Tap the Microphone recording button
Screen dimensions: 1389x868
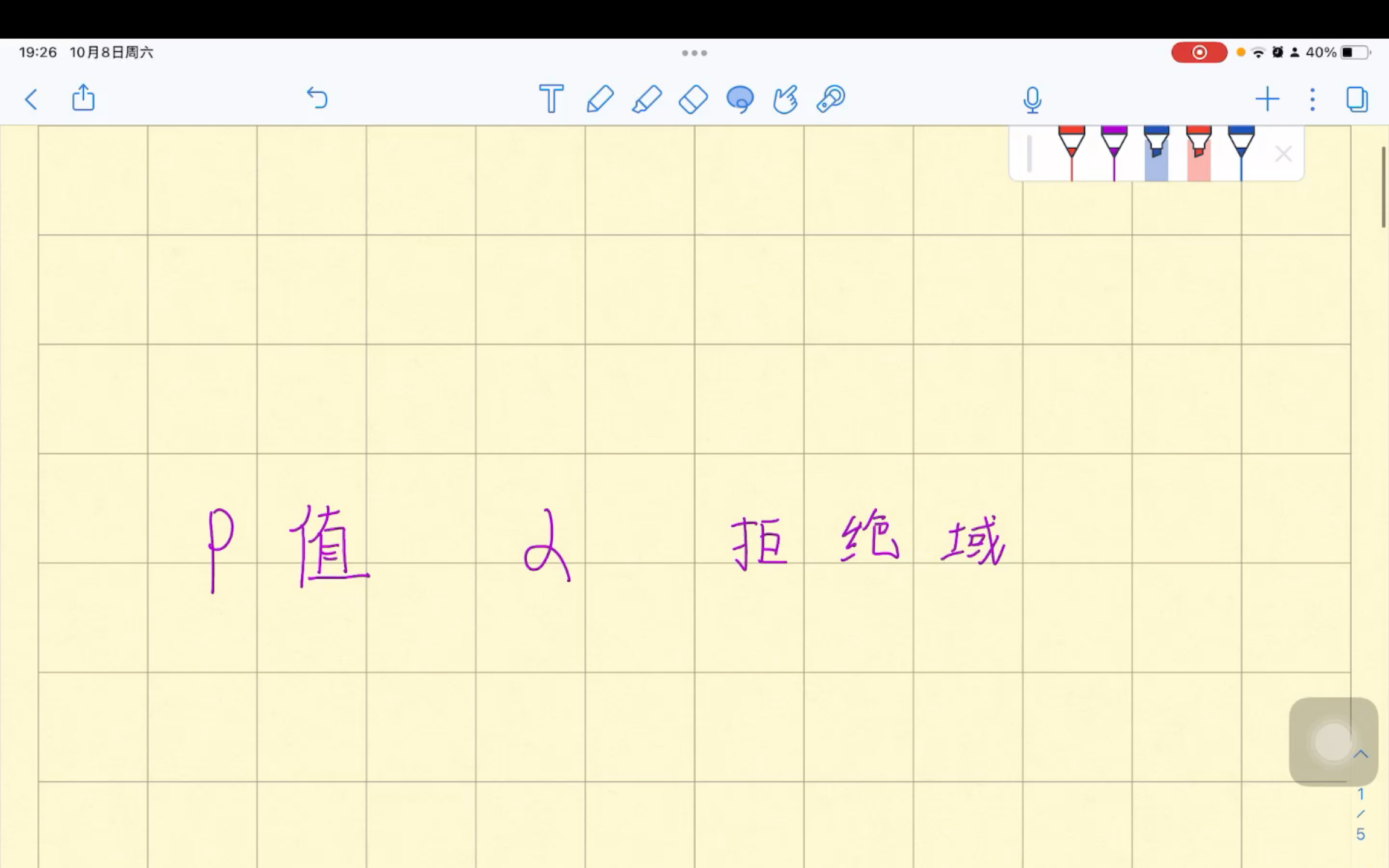click(1032, 98)
